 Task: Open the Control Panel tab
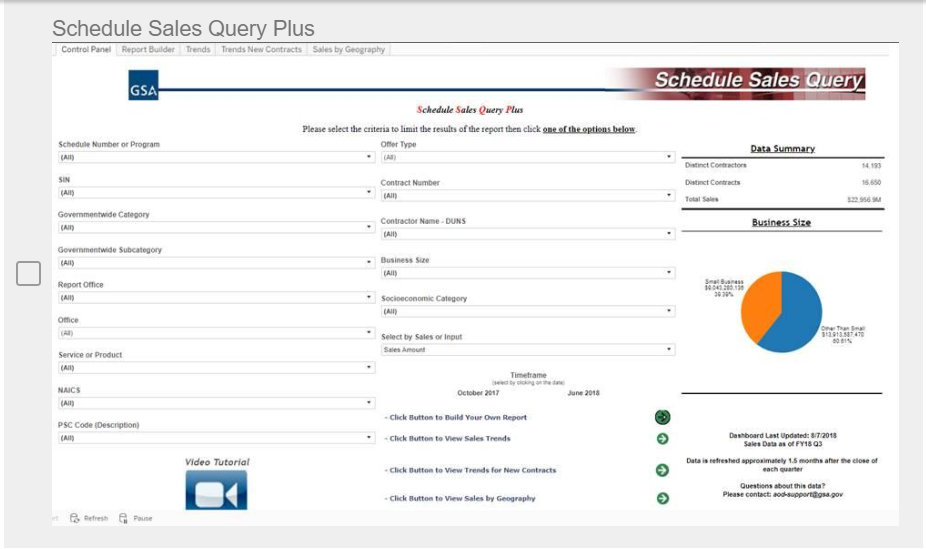point(86,50)
